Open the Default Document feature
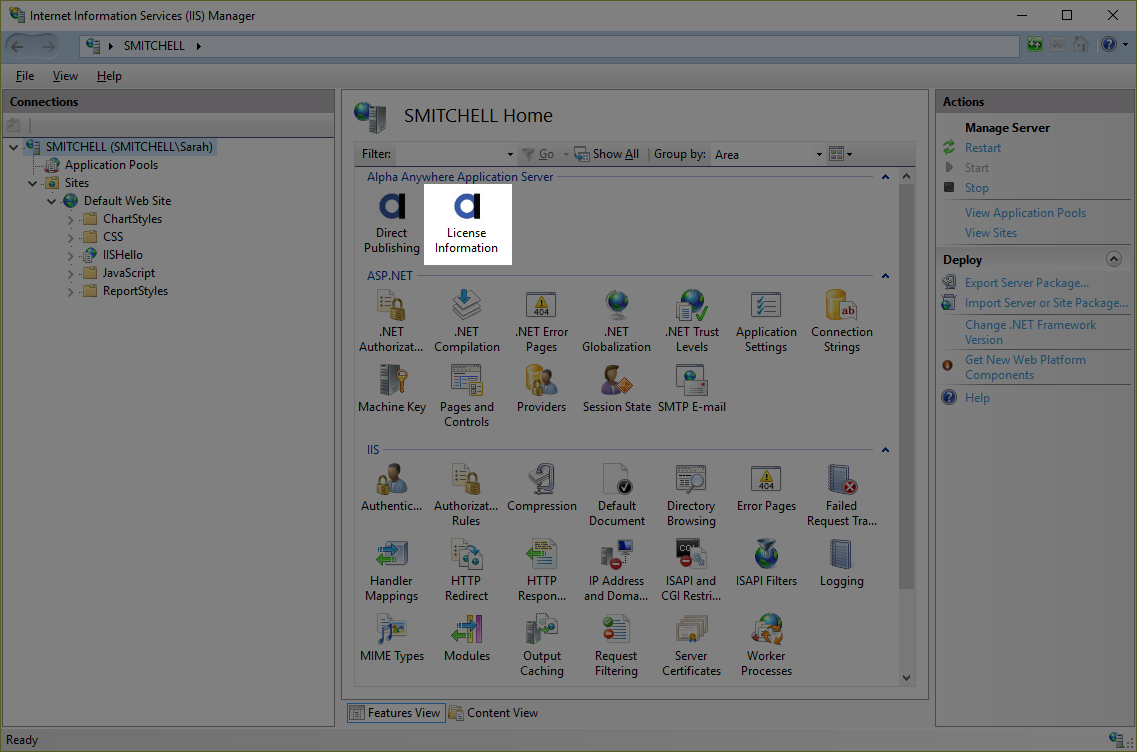Viewport: 1137px width, 752px height. coord(617,495)
